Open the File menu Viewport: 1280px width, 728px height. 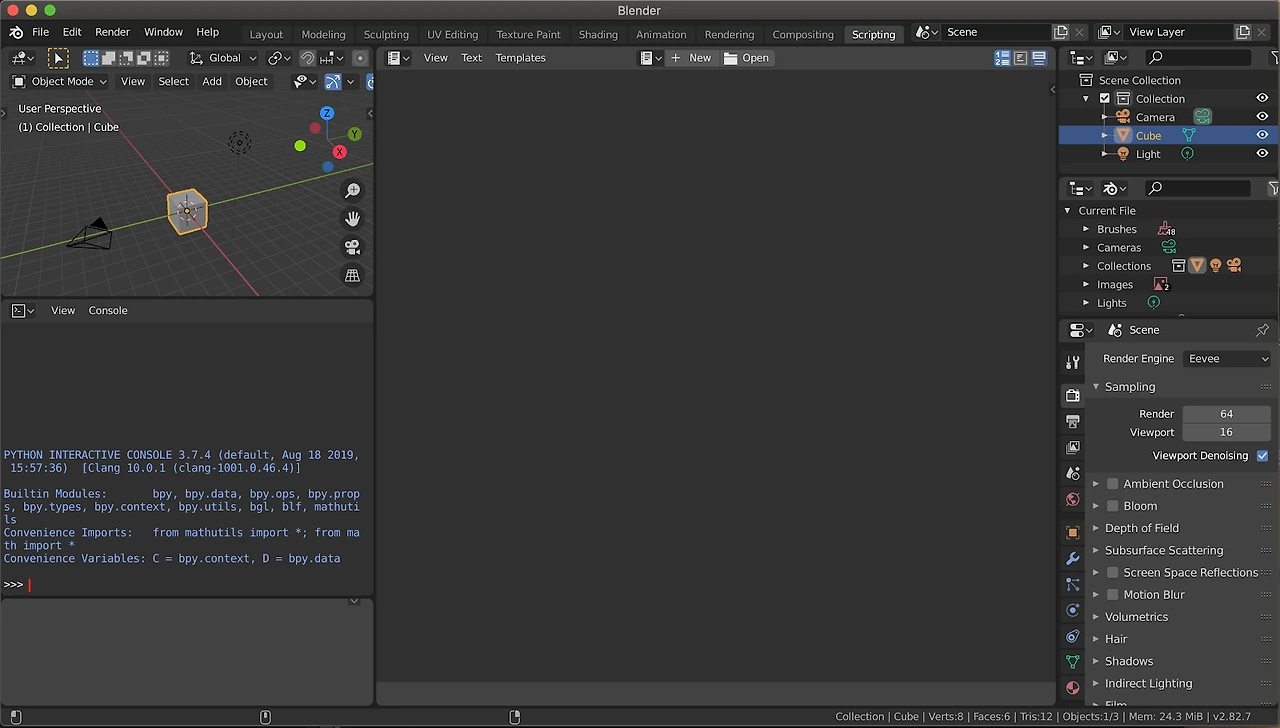tap(40, 32)
